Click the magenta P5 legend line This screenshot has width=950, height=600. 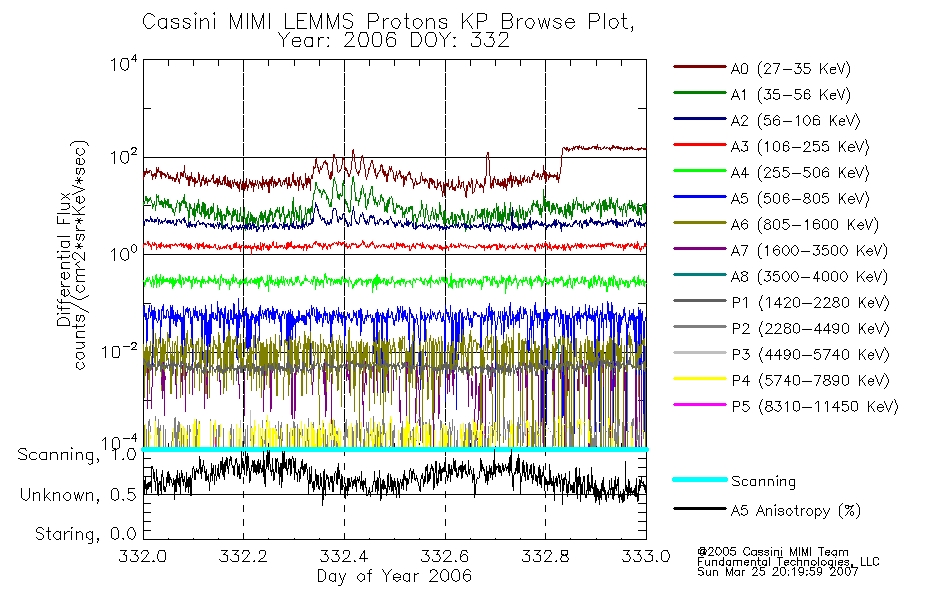click(700, 405)
